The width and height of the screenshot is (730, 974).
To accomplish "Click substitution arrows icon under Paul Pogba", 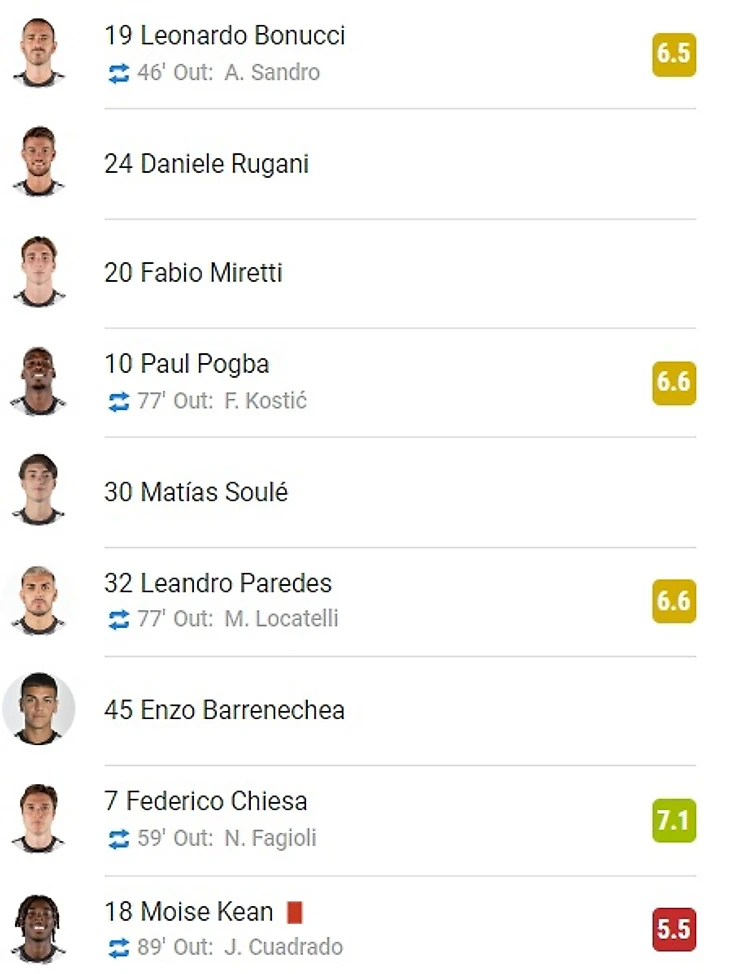I will point(118,401).
